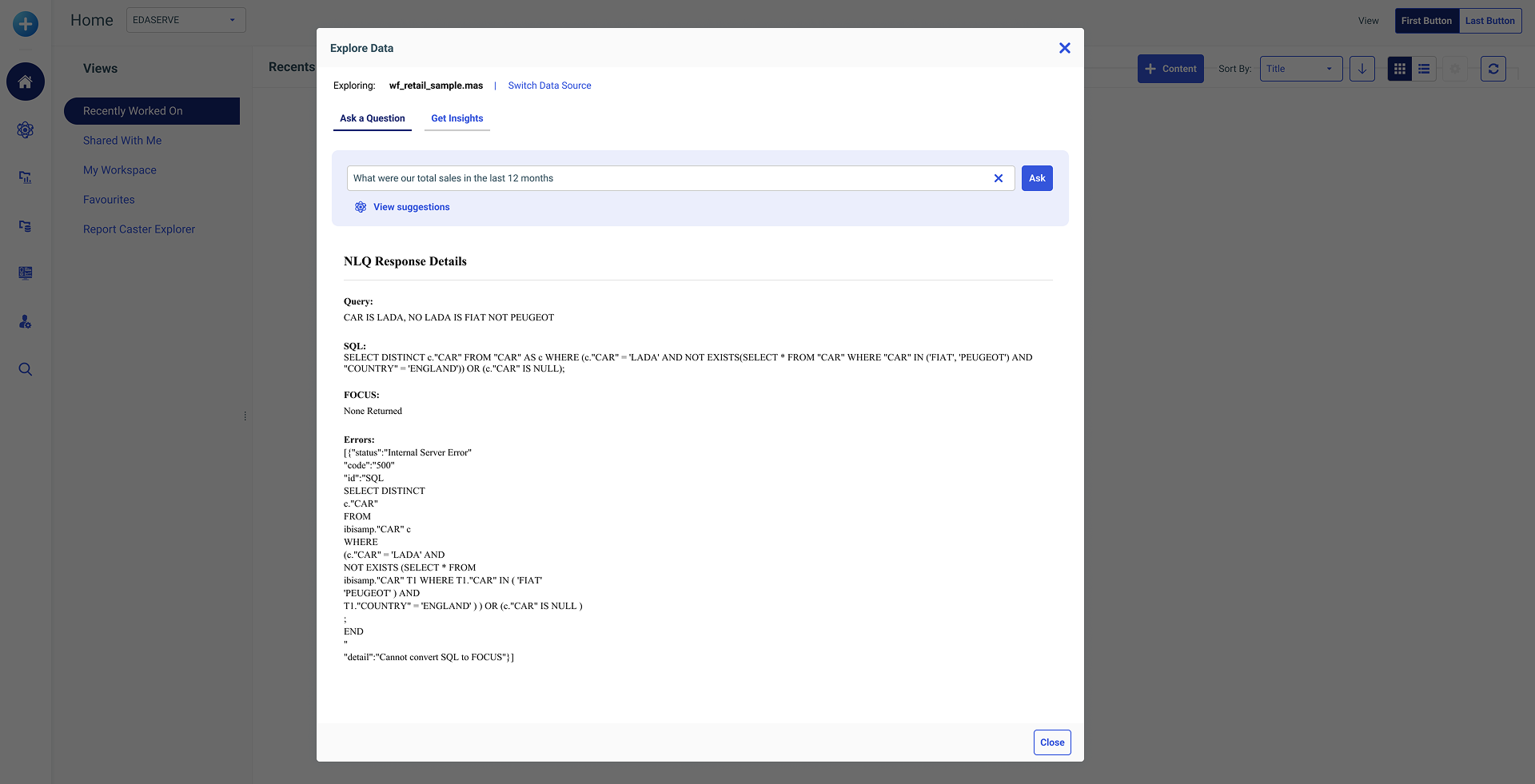
Task: Click the Close button in dialog
Action: point(1052,742)
